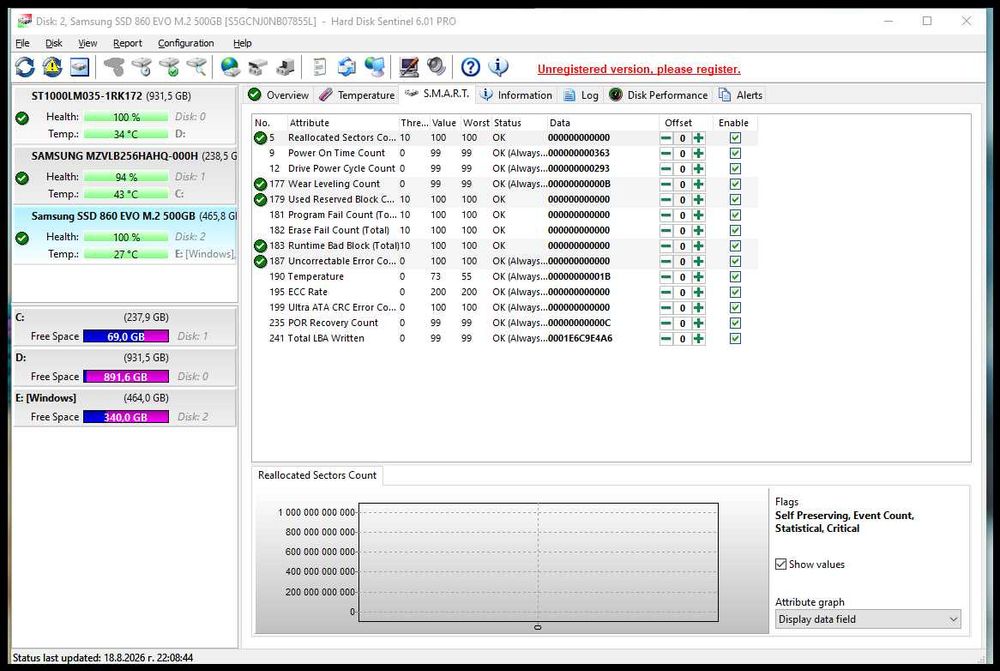Viewport: 1000px width, 671px height.
Task: Toggle Enable for Uncorrectable Error Count
Action: pyautogui.click(x=735, y=262)
